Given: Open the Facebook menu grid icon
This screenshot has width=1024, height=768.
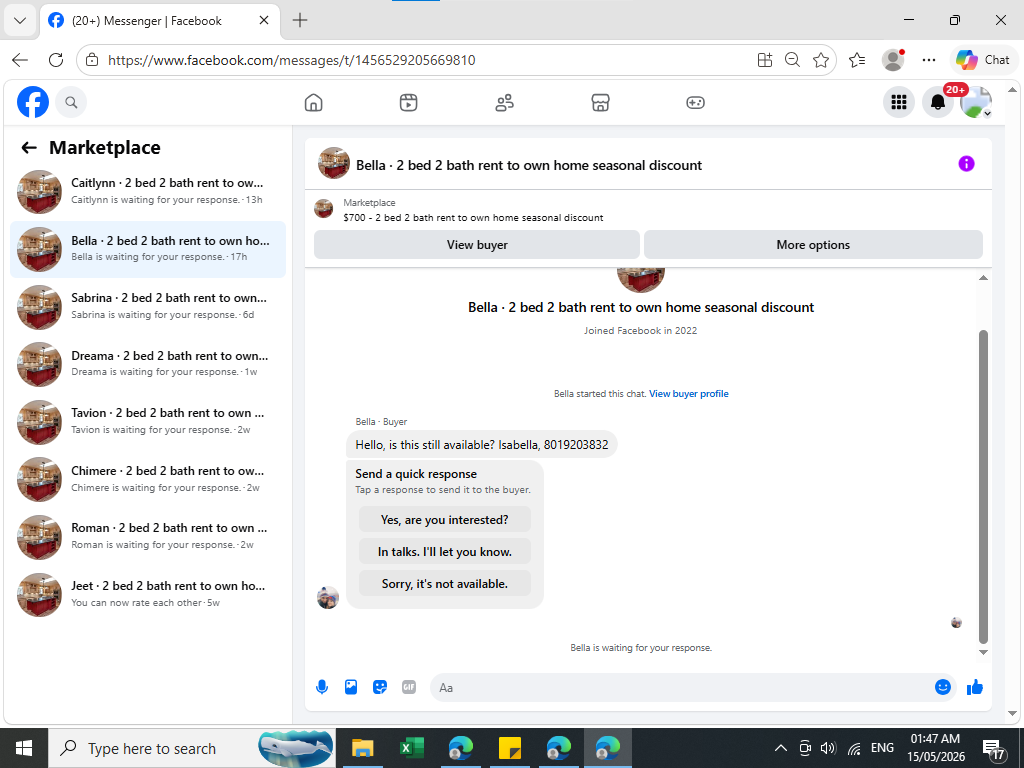Looking at the screenshot, I should point(899,103).
